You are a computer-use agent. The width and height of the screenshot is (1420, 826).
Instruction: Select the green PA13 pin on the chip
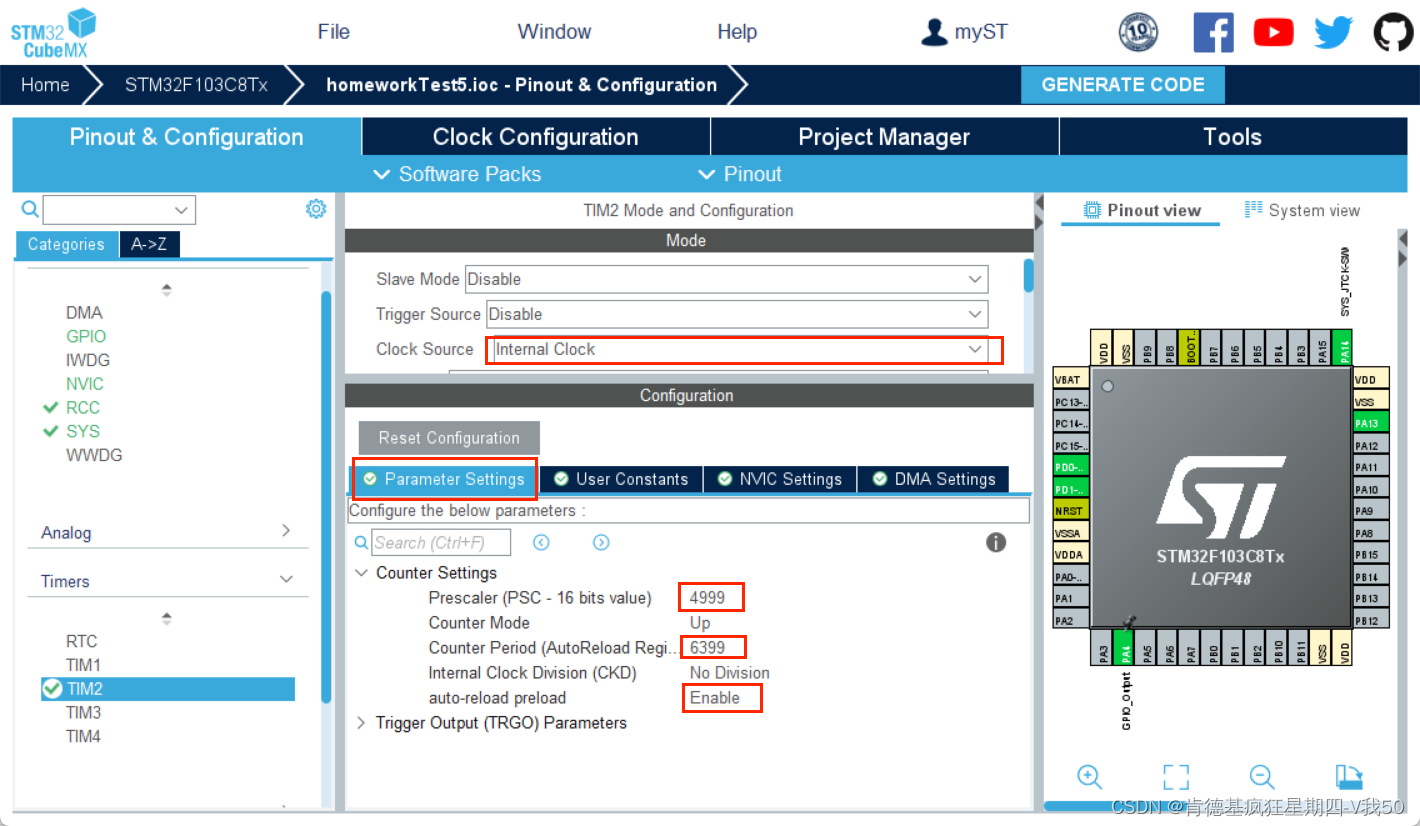coord(1371,423)
